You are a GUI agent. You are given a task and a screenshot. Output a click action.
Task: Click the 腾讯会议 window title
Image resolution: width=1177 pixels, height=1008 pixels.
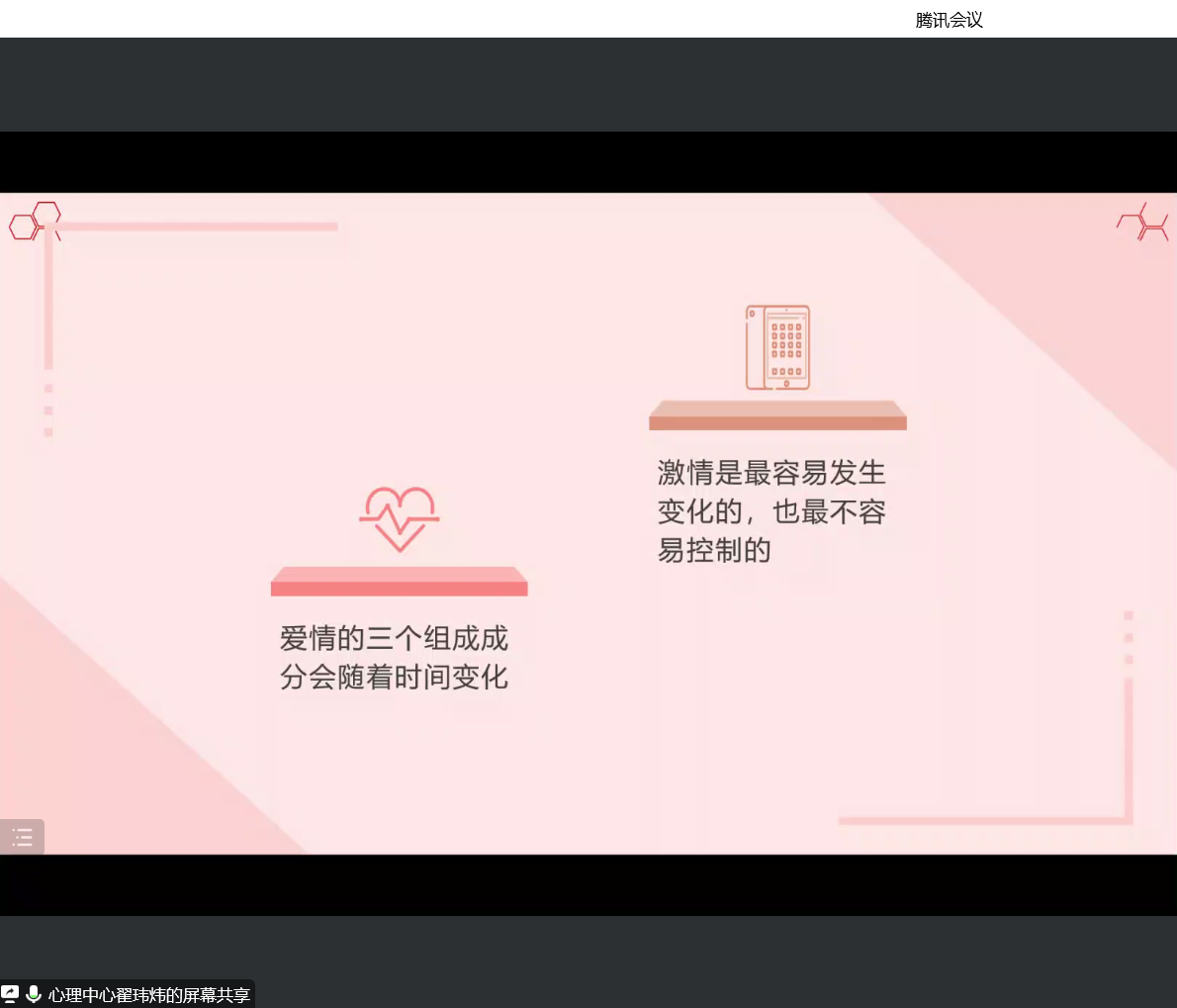[x=949, y=20]
